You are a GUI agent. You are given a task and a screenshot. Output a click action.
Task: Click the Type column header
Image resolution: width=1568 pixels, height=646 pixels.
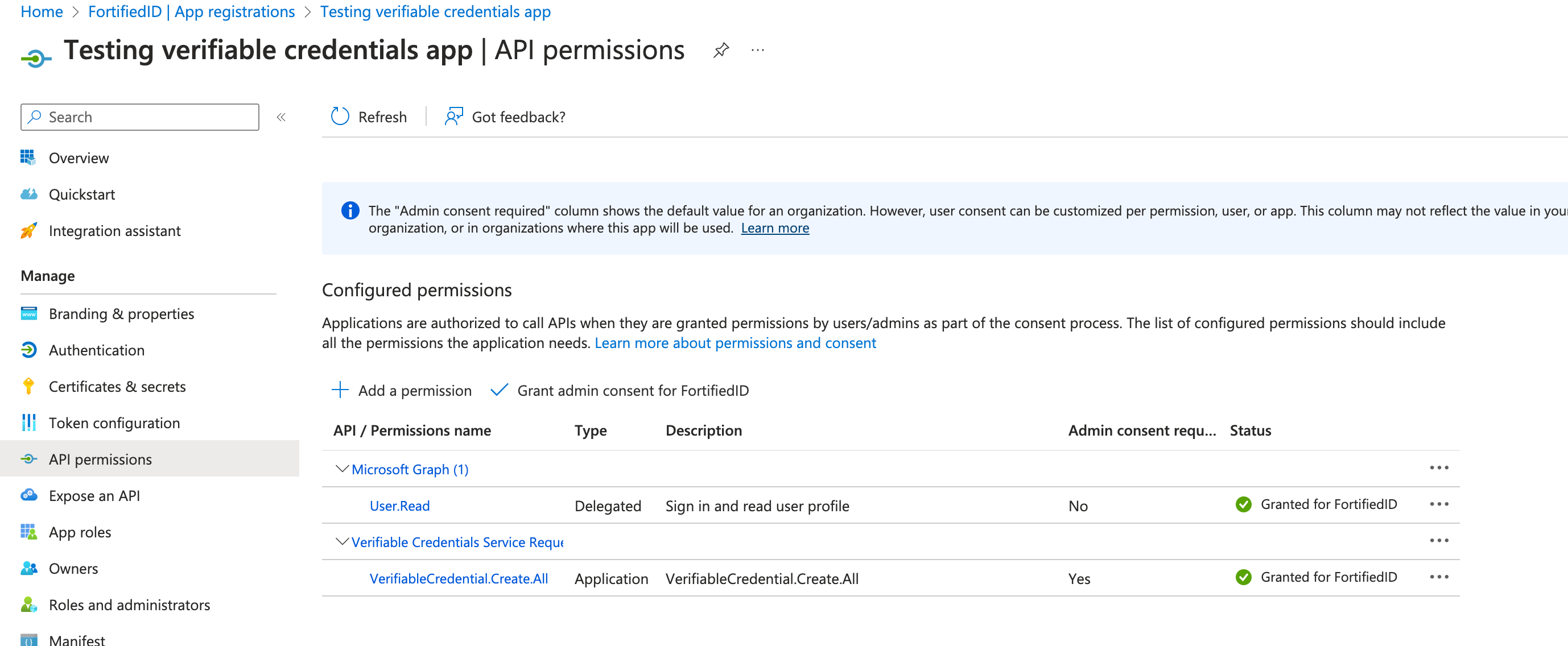(x=591, y=430)
